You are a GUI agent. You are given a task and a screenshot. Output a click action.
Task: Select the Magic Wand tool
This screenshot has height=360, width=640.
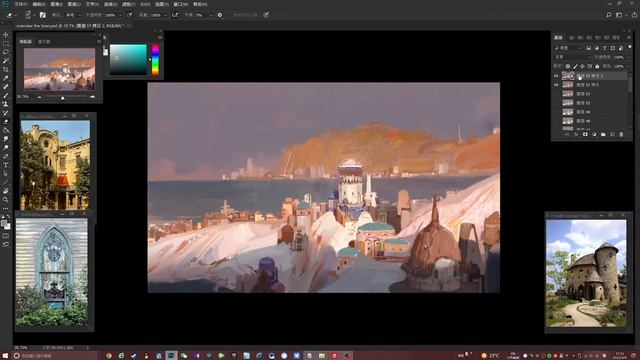click(x=6, y=60)
